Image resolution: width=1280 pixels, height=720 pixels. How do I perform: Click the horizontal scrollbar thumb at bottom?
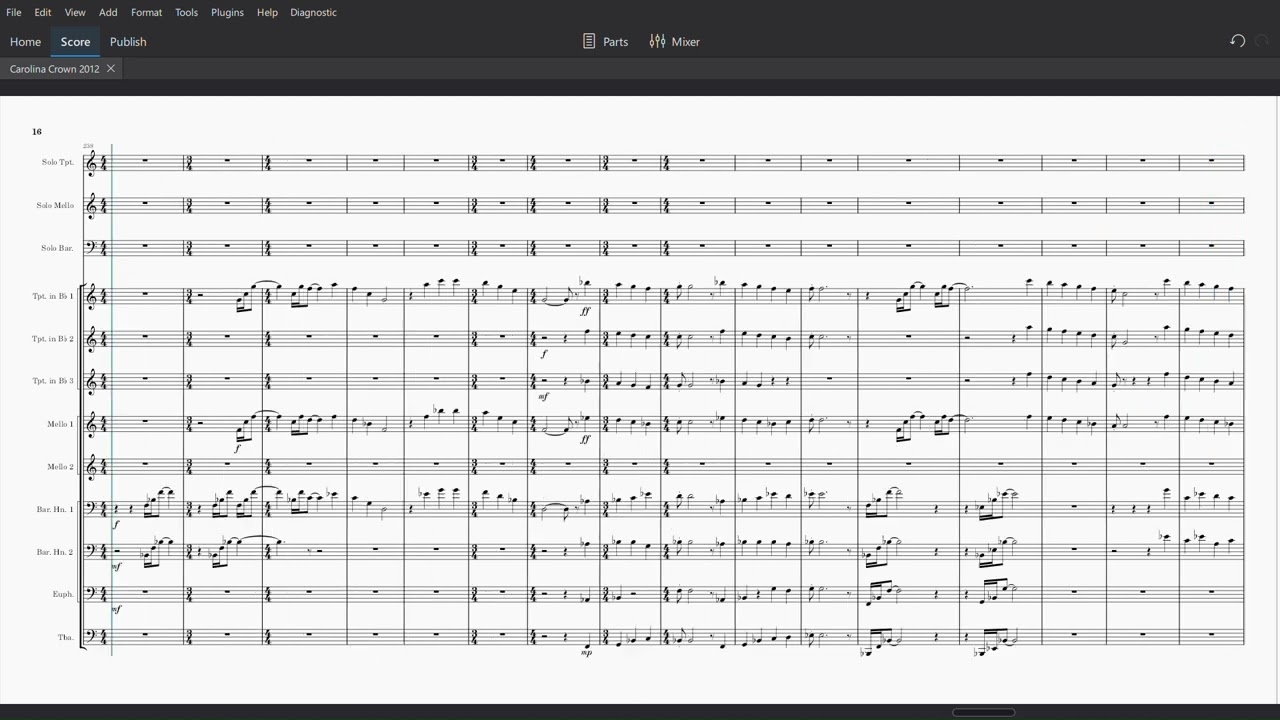(984, 713)
